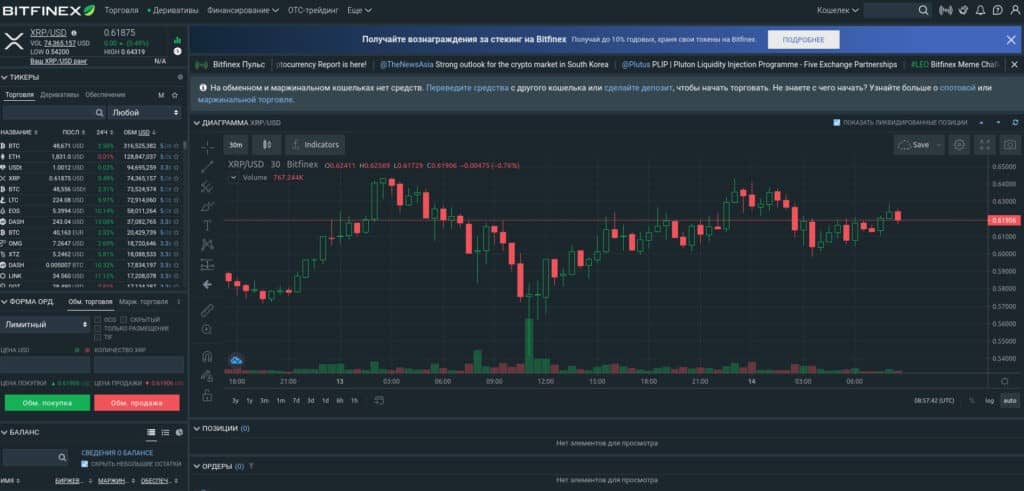Select the ruler measure tool

coord(207,310)
